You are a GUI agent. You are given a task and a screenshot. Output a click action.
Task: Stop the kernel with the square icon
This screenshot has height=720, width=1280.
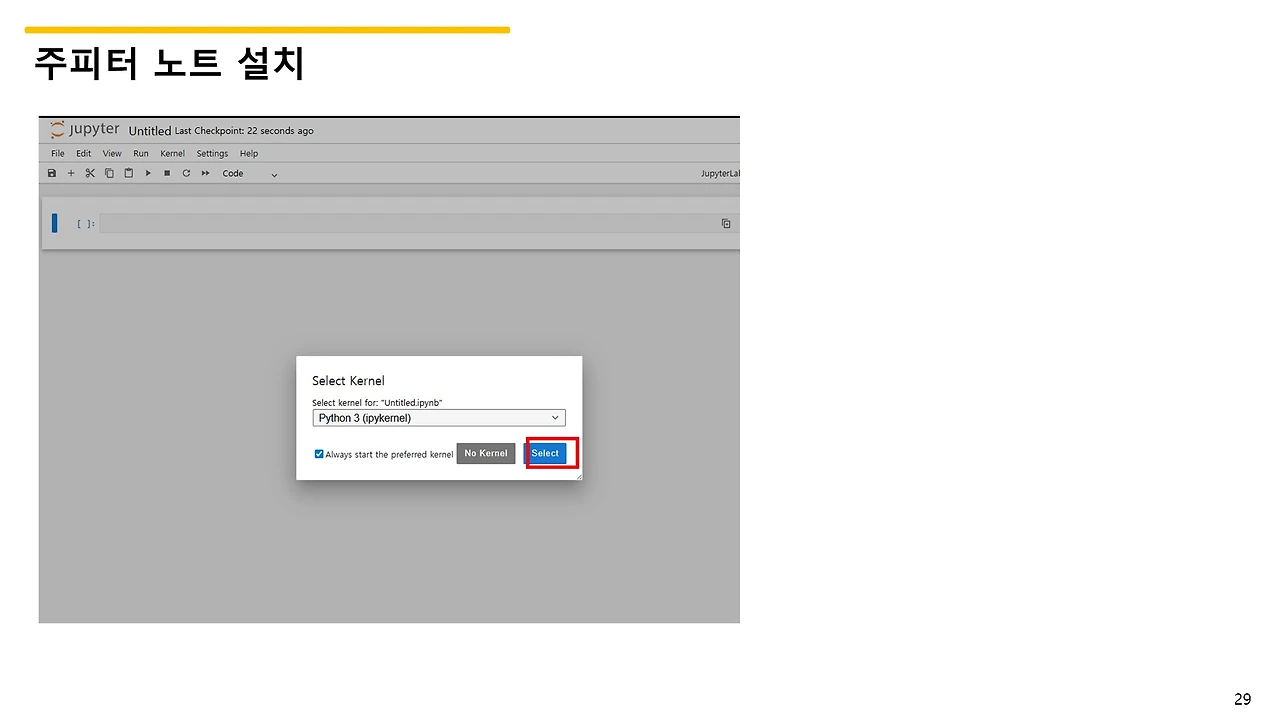tap(167, 173)
